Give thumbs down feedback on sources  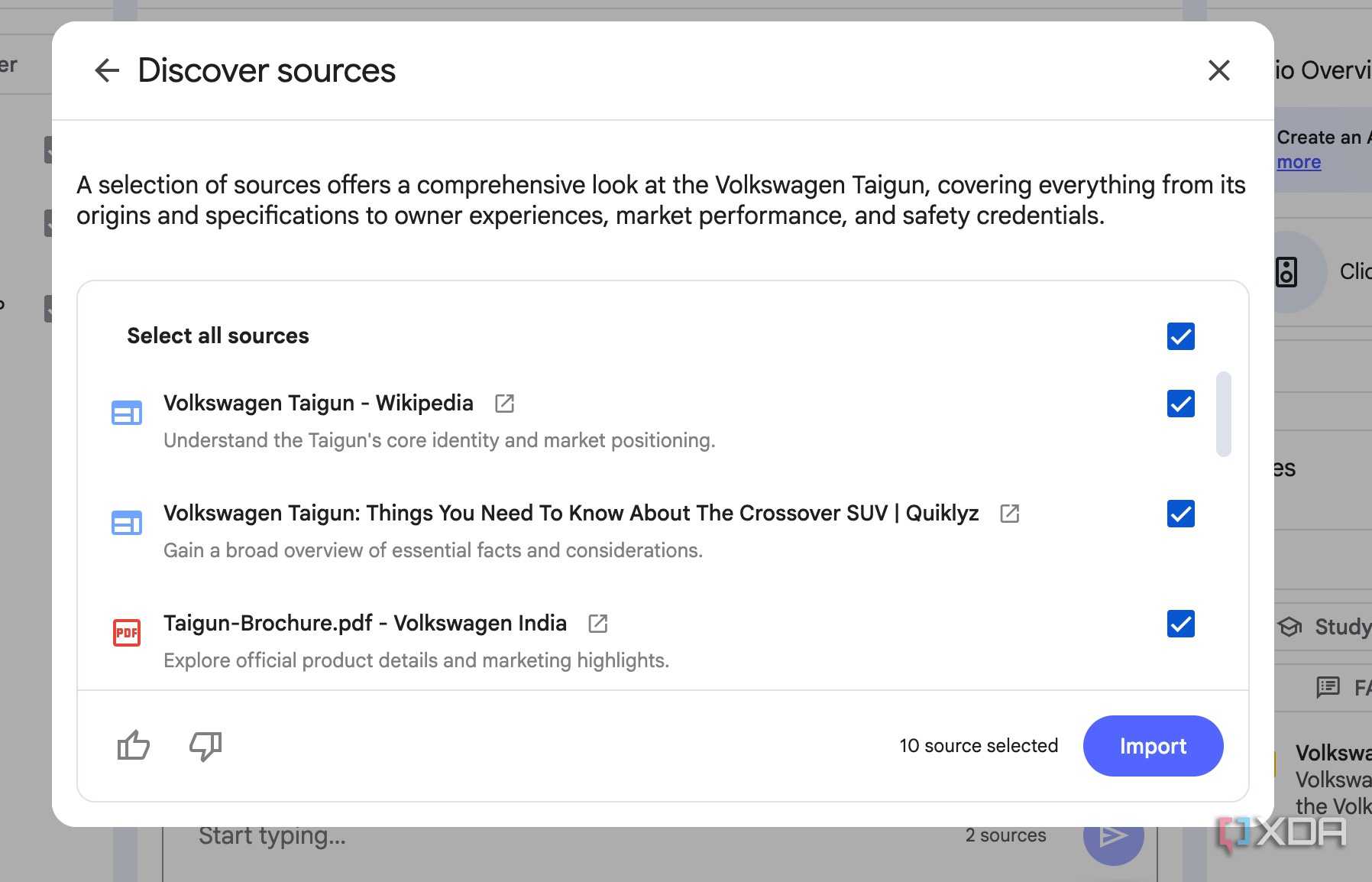pyautogui.click(x=205, y=745)
